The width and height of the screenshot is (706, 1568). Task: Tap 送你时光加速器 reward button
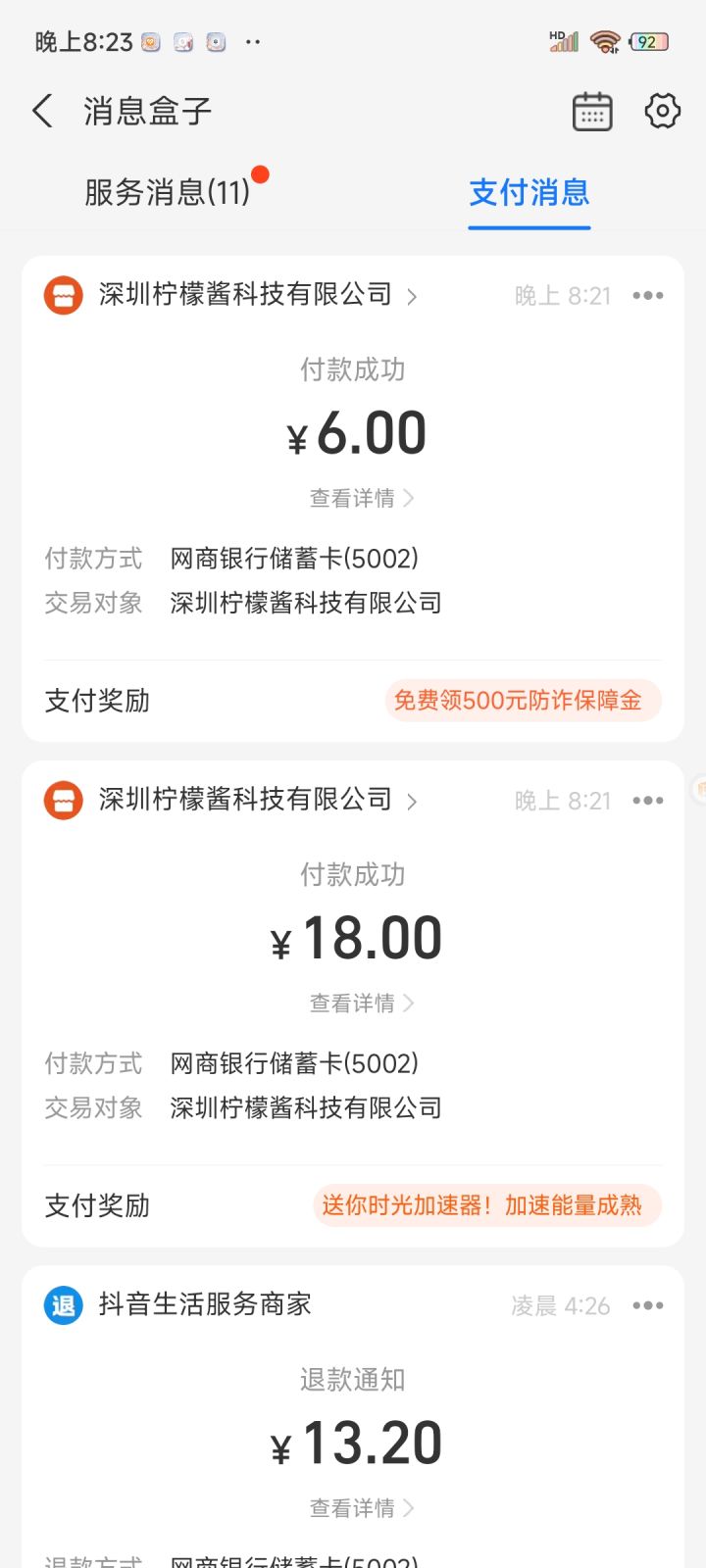point(486,1205)
